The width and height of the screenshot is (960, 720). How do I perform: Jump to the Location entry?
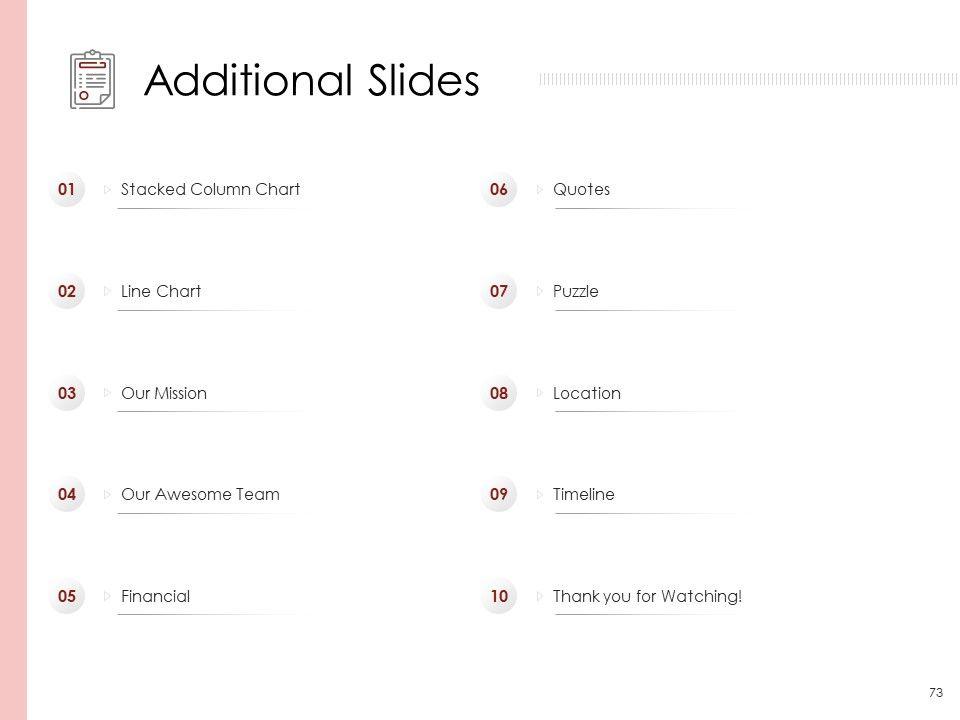point(587,393)
